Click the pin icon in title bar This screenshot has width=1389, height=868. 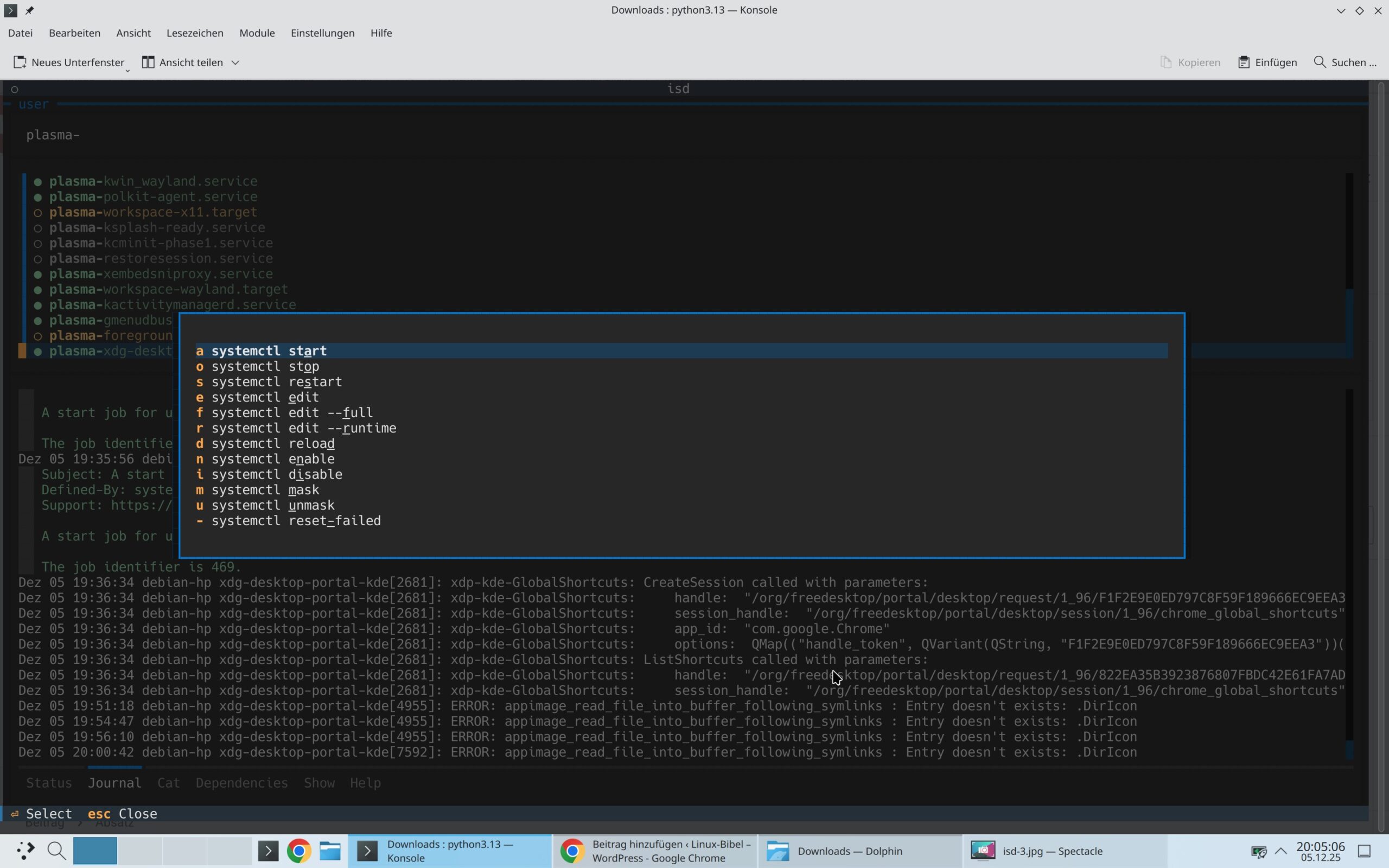pyautogui.click(x=30, y=10)
